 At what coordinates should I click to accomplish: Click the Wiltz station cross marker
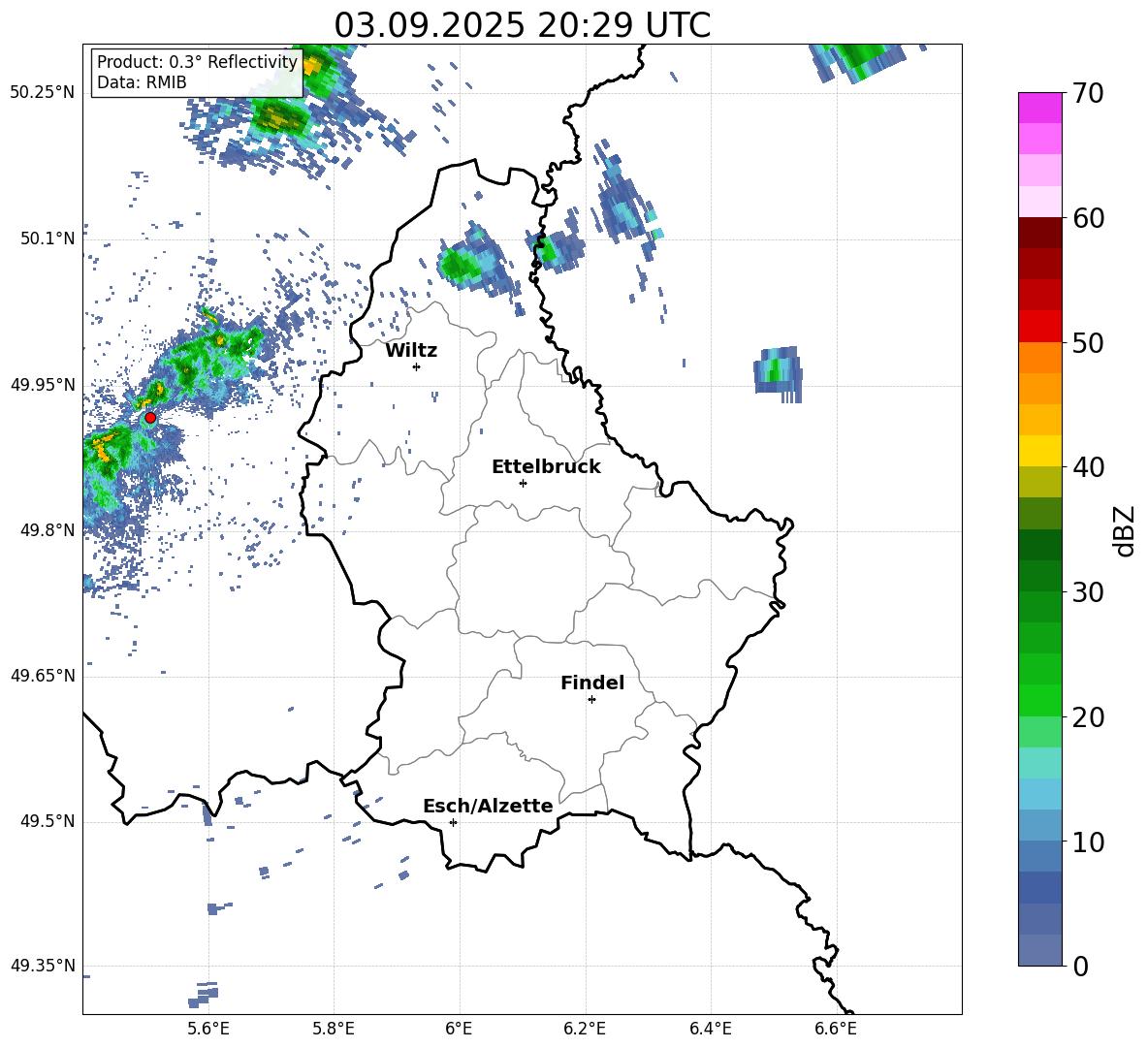417,366
